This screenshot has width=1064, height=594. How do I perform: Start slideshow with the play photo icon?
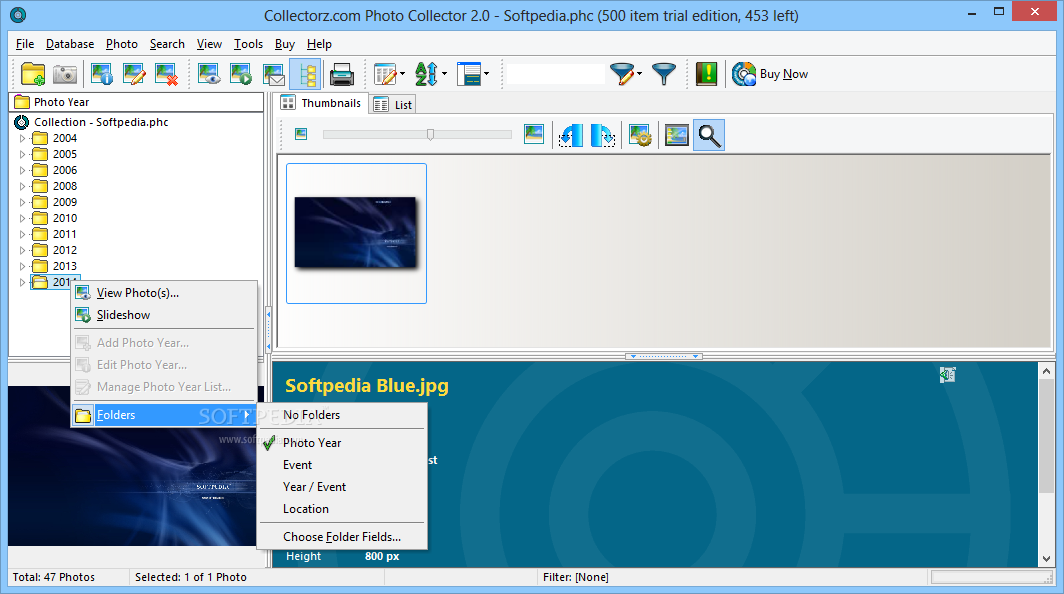[x=241, y=74]
